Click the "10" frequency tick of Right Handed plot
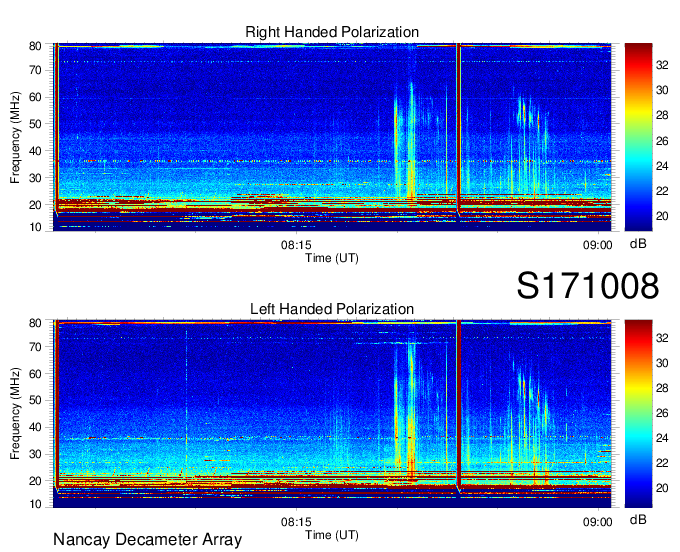 pos(35,227)
